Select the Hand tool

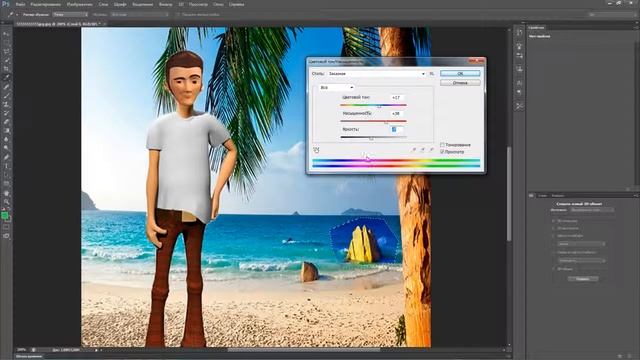pyautogui.click(x=6, y=193)
